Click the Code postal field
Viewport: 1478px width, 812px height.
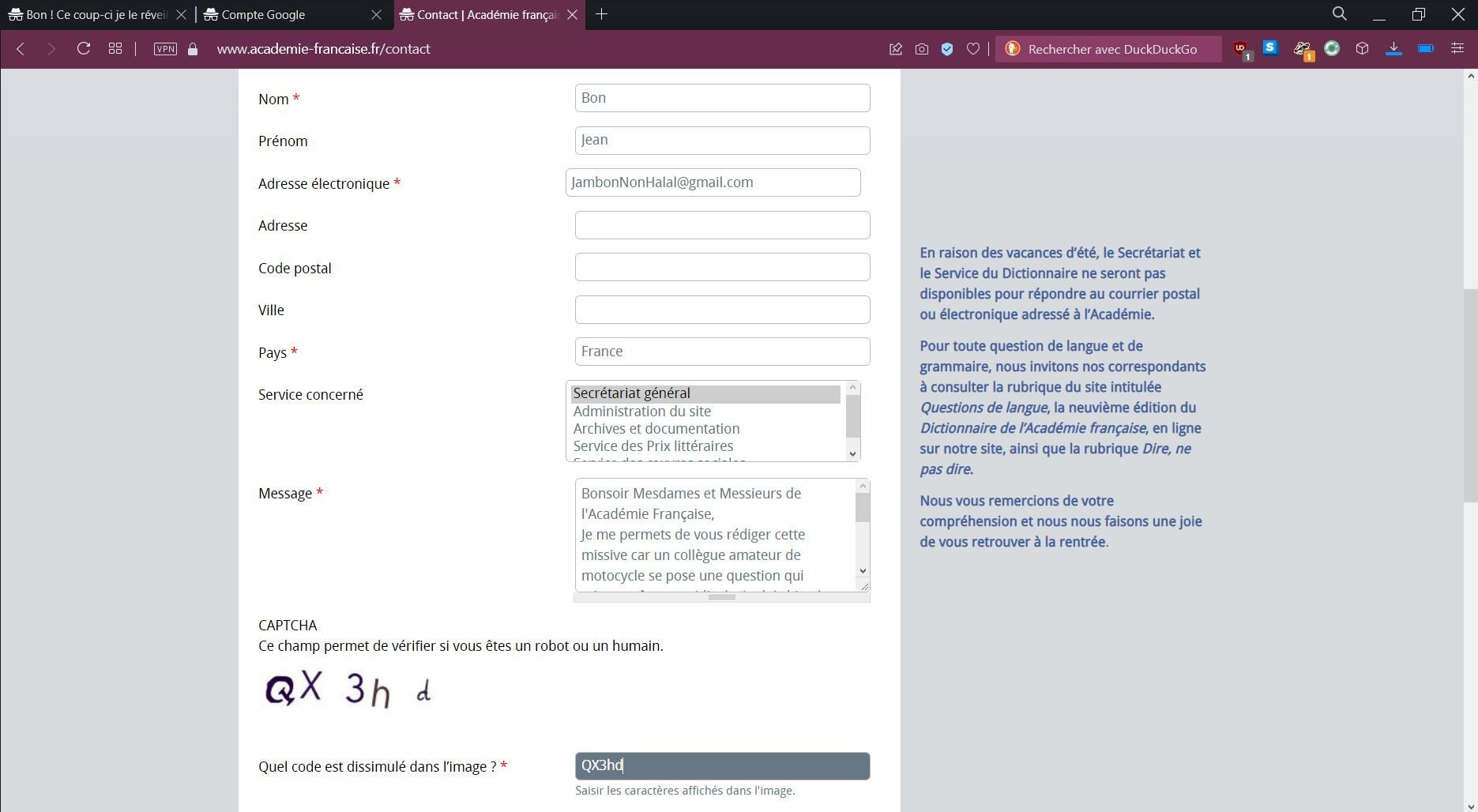click(722, 267)
